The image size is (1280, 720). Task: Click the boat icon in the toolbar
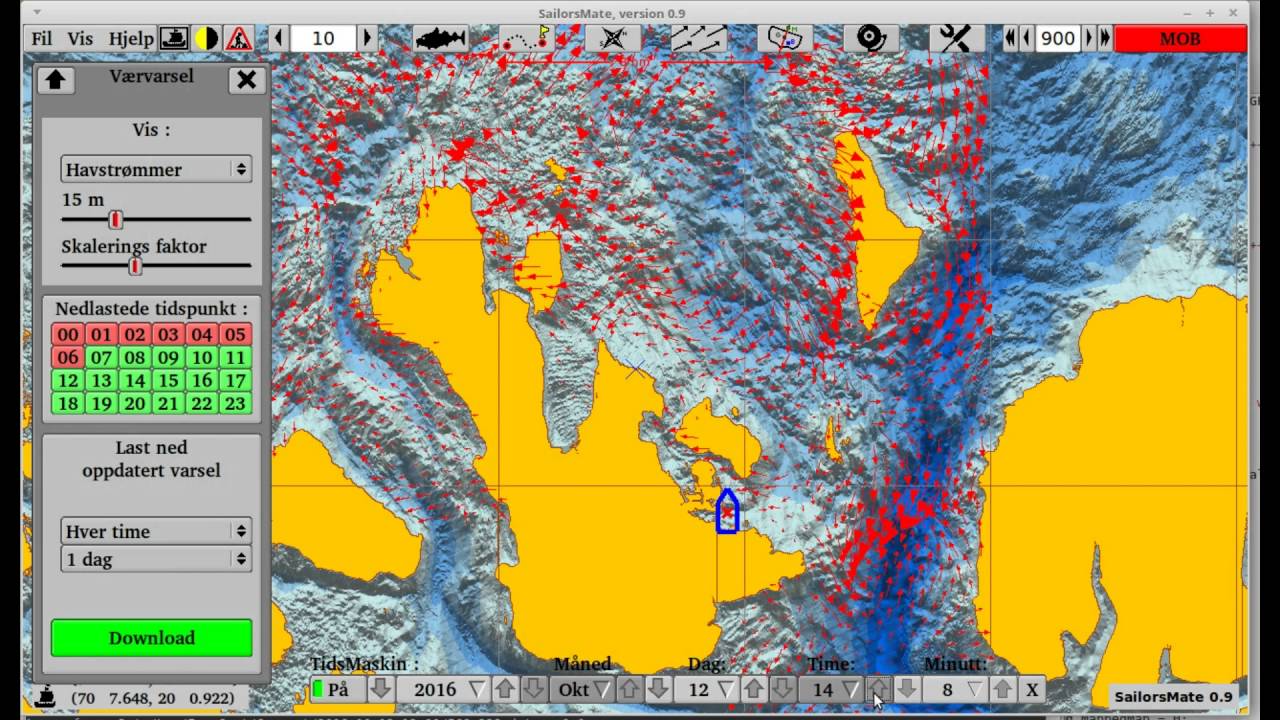point(174,39)
